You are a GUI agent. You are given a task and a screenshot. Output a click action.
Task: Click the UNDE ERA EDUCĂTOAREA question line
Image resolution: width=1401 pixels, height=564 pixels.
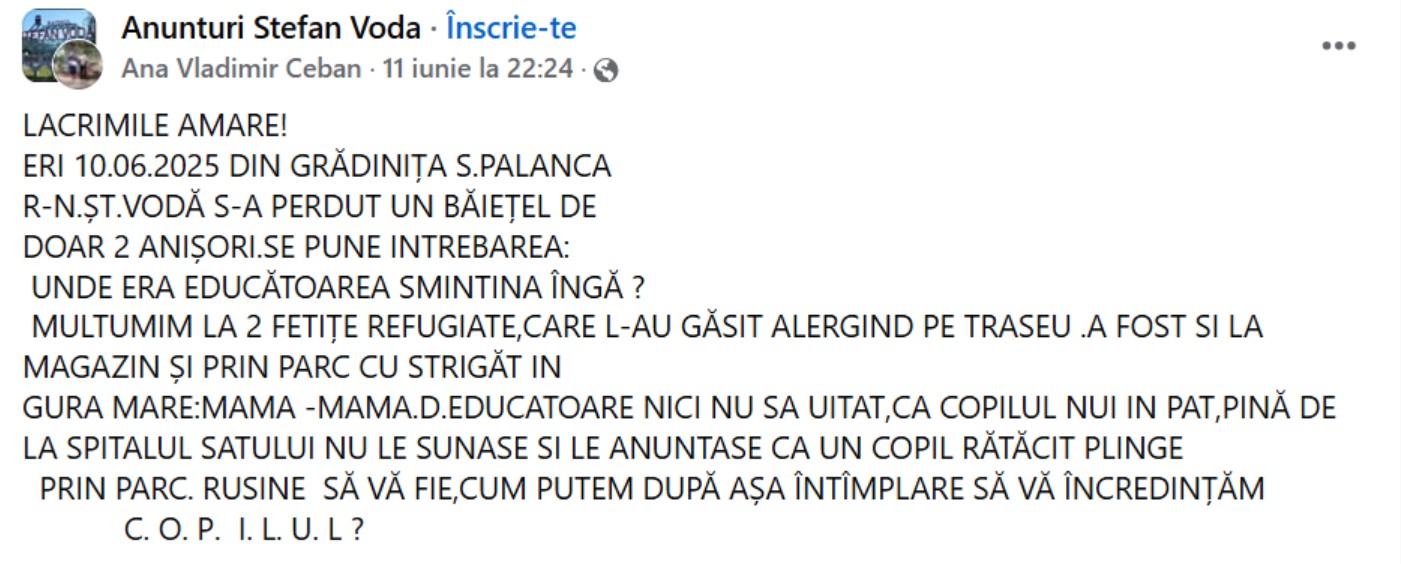click(x=337, y=288)
